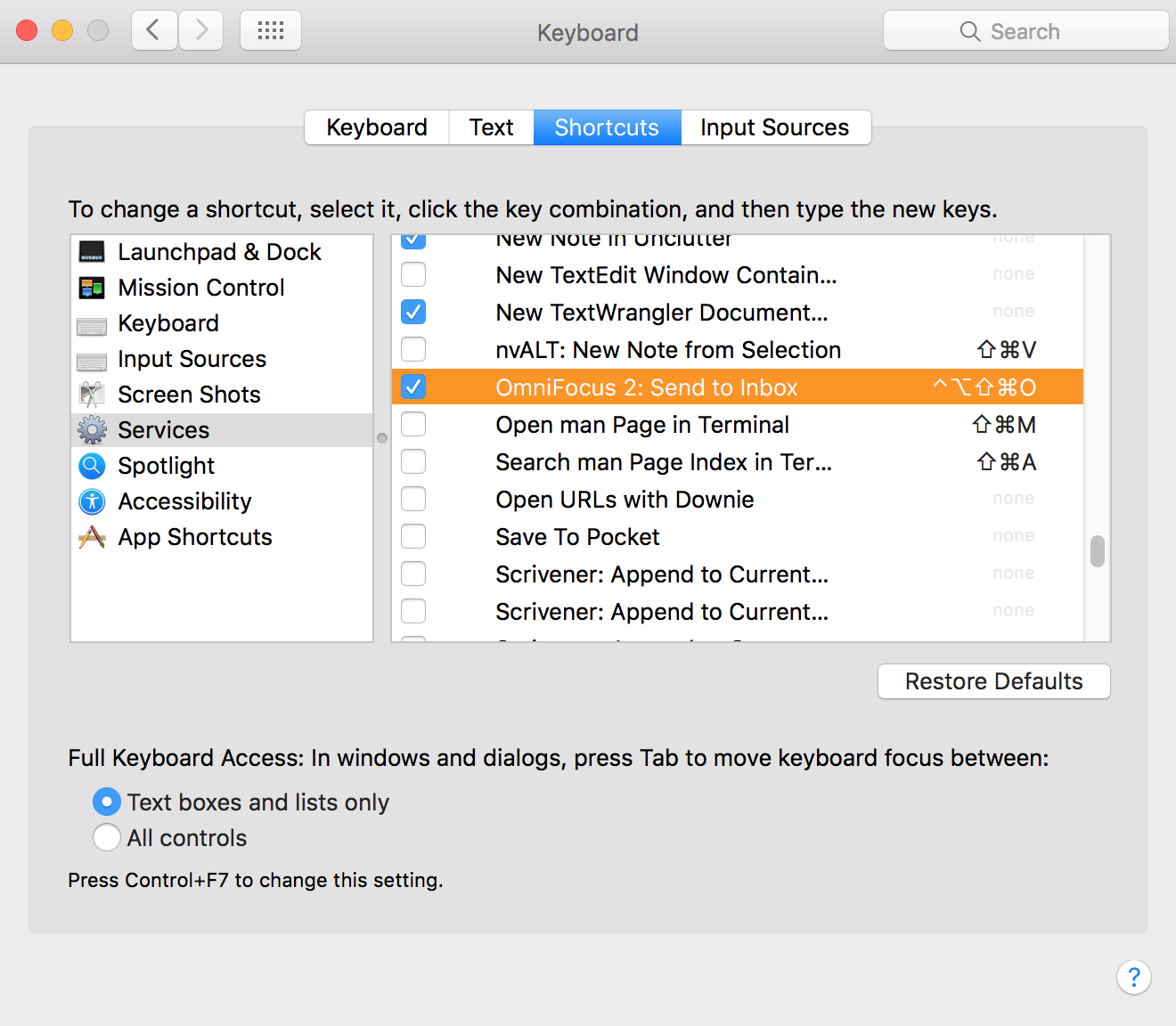Switch to the Keyboard tab
Screen dimensions: 1176x1026
tap(377, 127)
